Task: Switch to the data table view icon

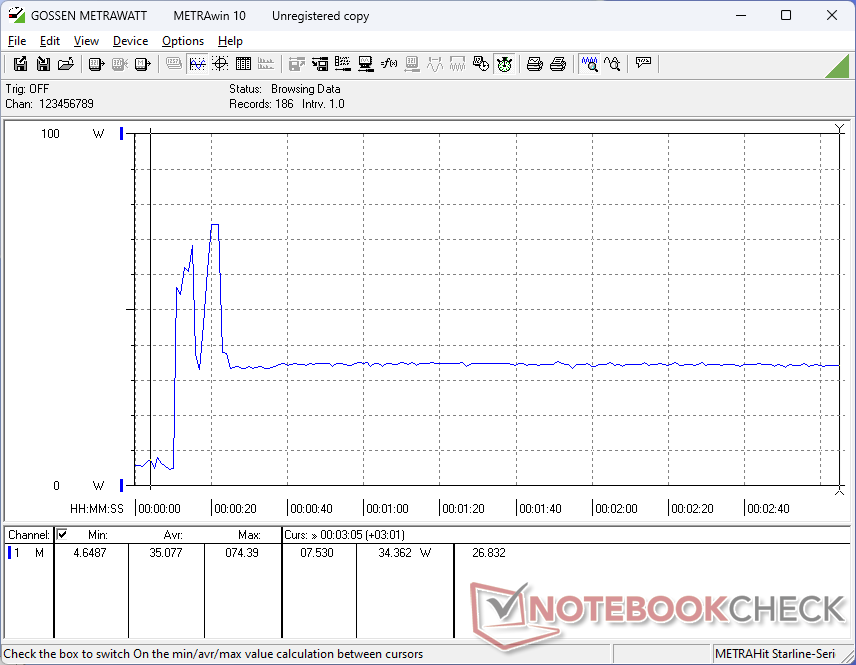Action: [243, 64]
